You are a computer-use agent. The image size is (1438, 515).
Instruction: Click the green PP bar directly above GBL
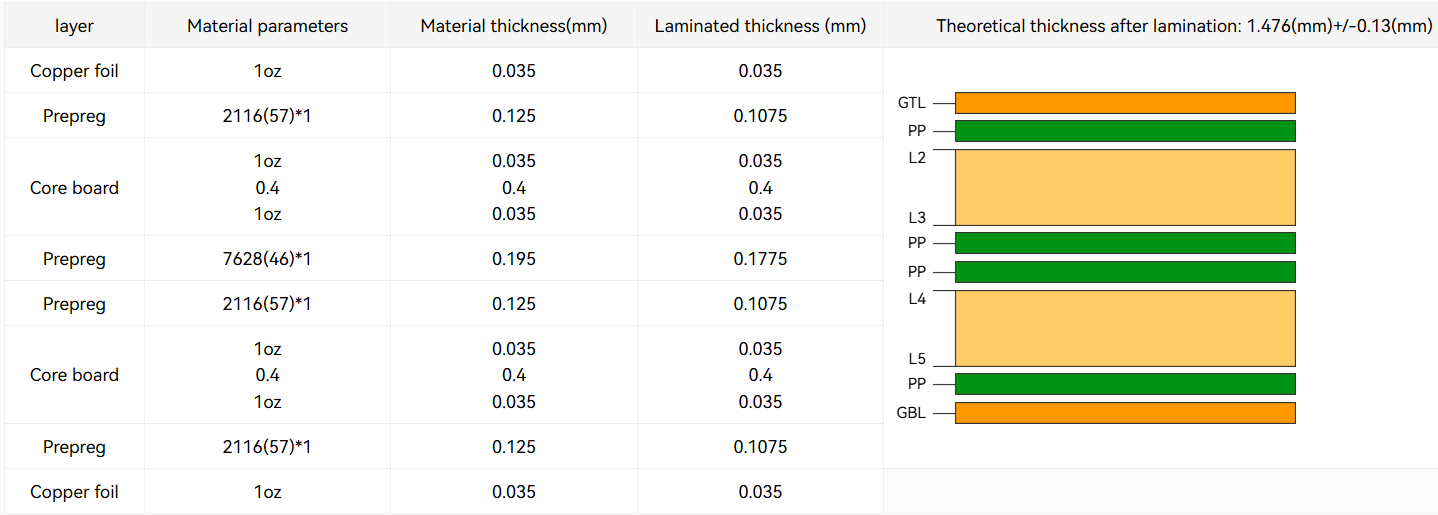1125,384
